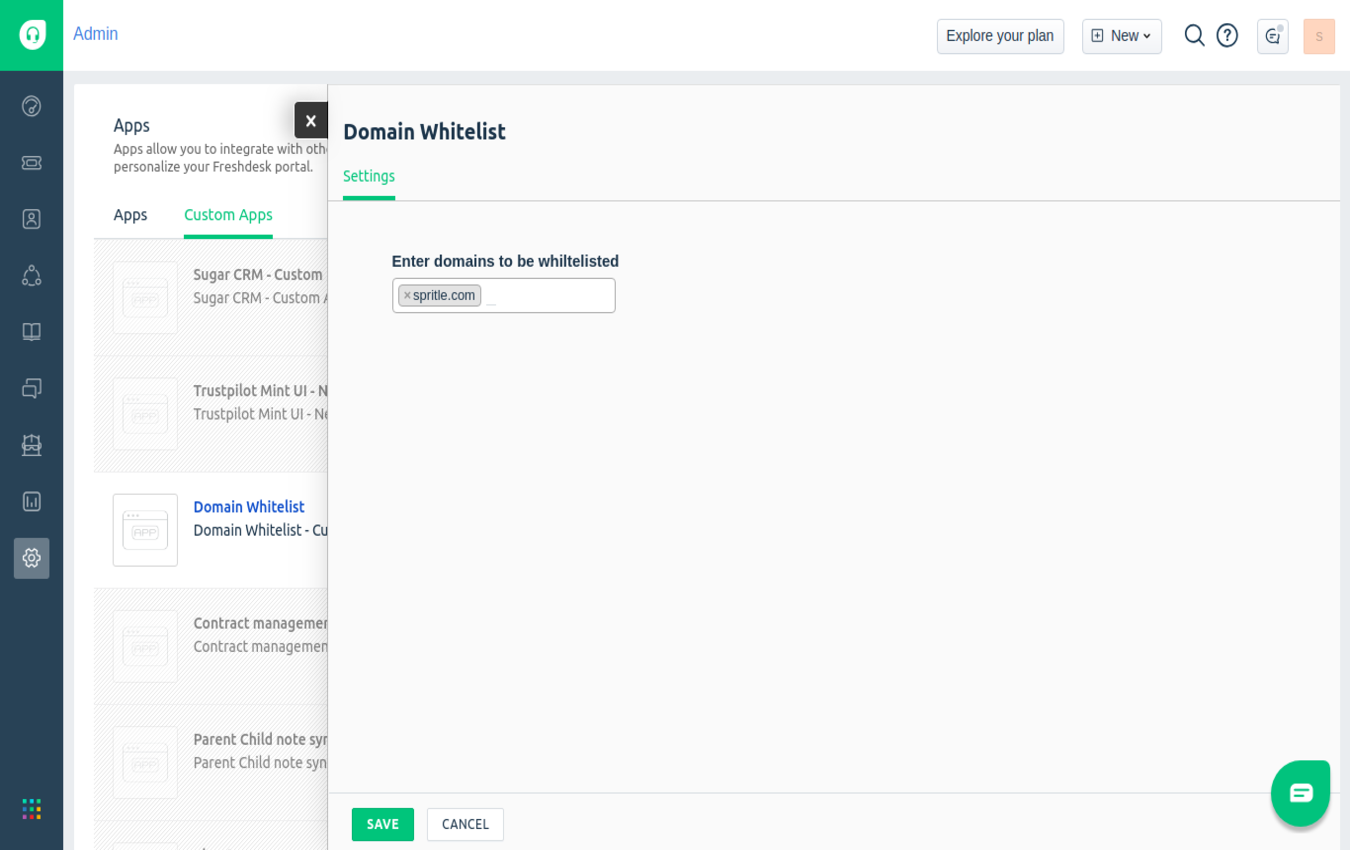
Task: Open Freshworks app switcher grid icon
Action: [x=31, y=808]
